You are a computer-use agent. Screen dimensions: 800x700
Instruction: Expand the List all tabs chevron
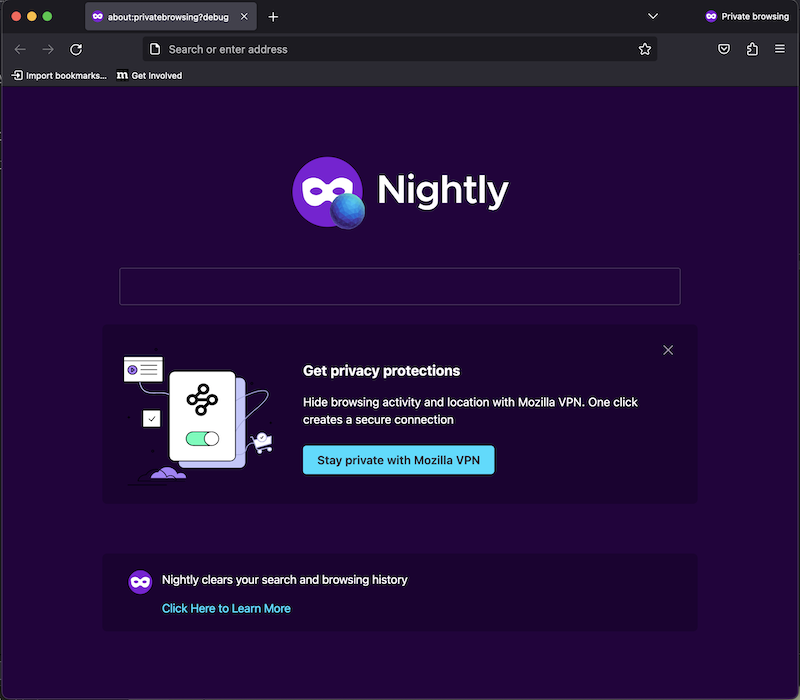653,17
